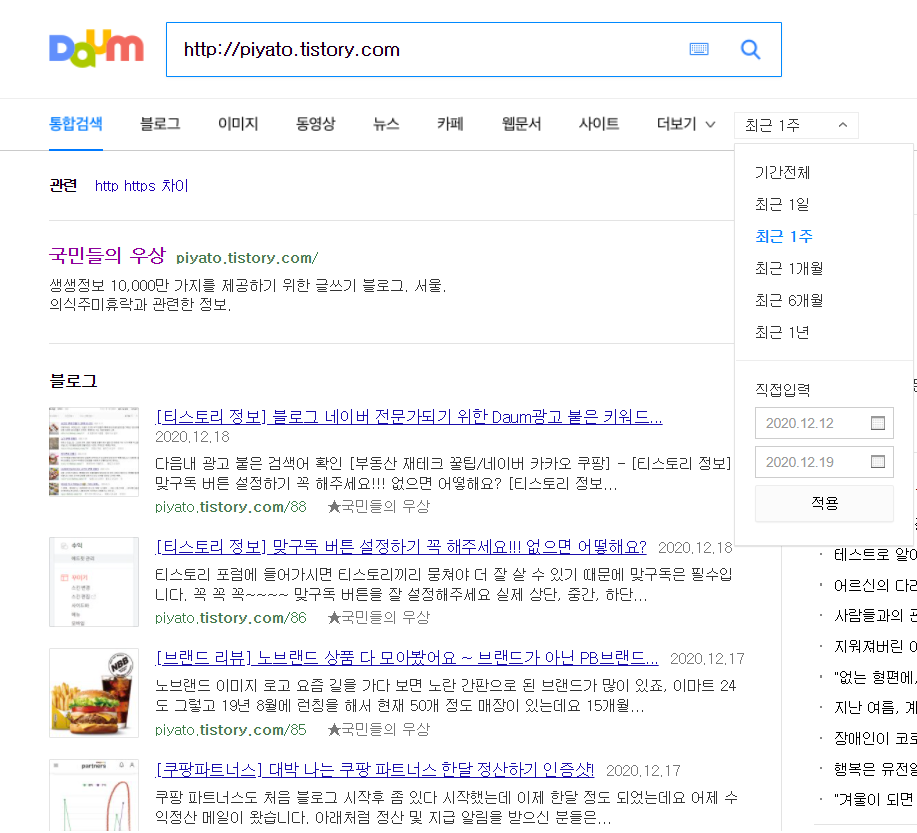
Task: Click sidebar item starting '지워져버린'
Action: point(875,646)
